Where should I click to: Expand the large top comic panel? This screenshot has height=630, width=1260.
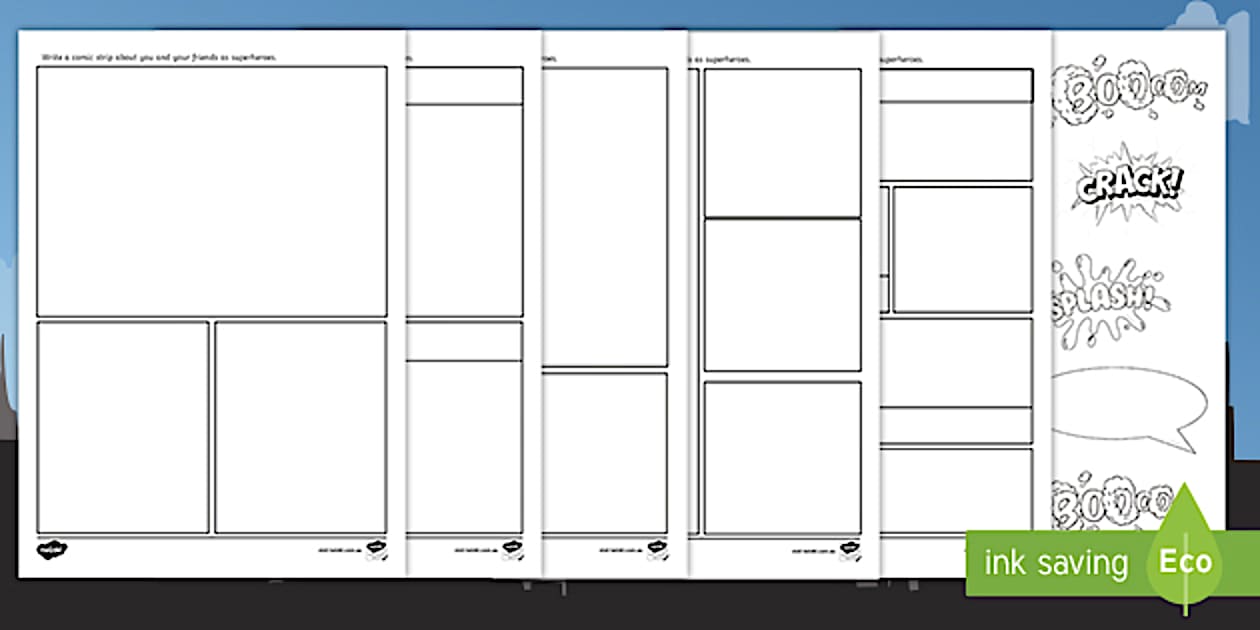(210, 190)
